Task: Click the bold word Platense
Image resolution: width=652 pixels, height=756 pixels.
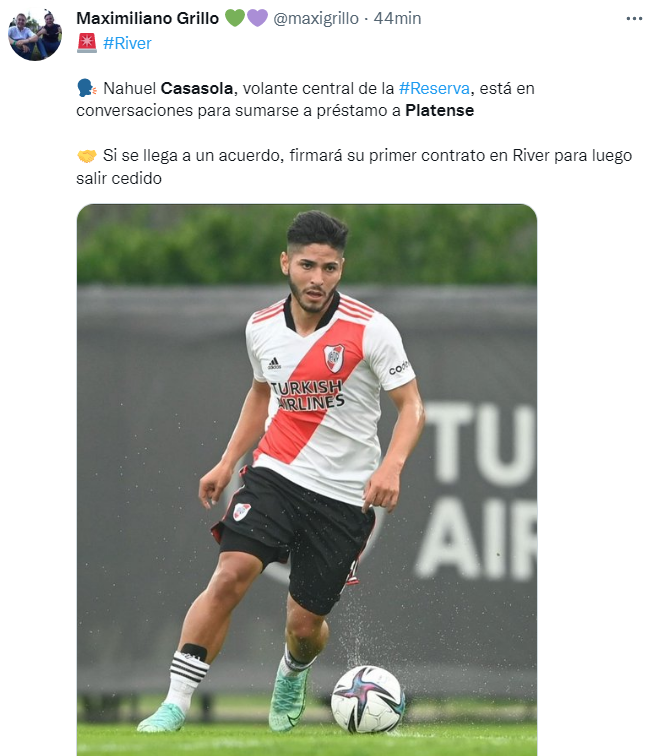Action: click(439, 111)
